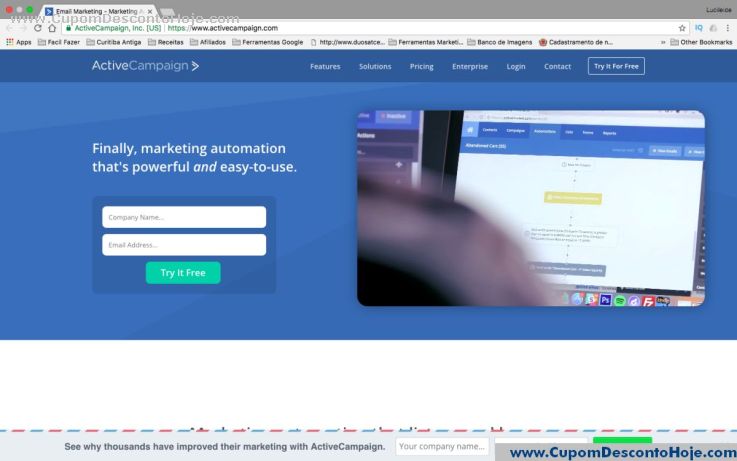Reload the page with the refresh icon
Screen dimensions: 737x461
[38, 28]
